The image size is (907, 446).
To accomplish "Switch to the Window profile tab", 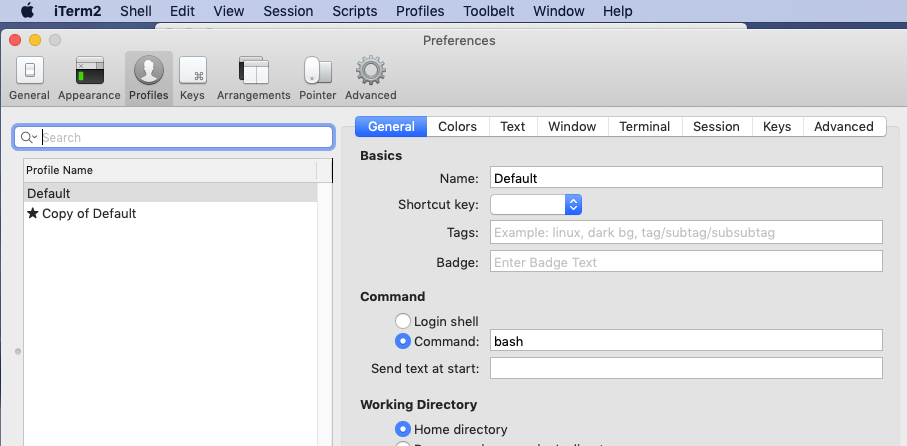I will click(572, 127).
